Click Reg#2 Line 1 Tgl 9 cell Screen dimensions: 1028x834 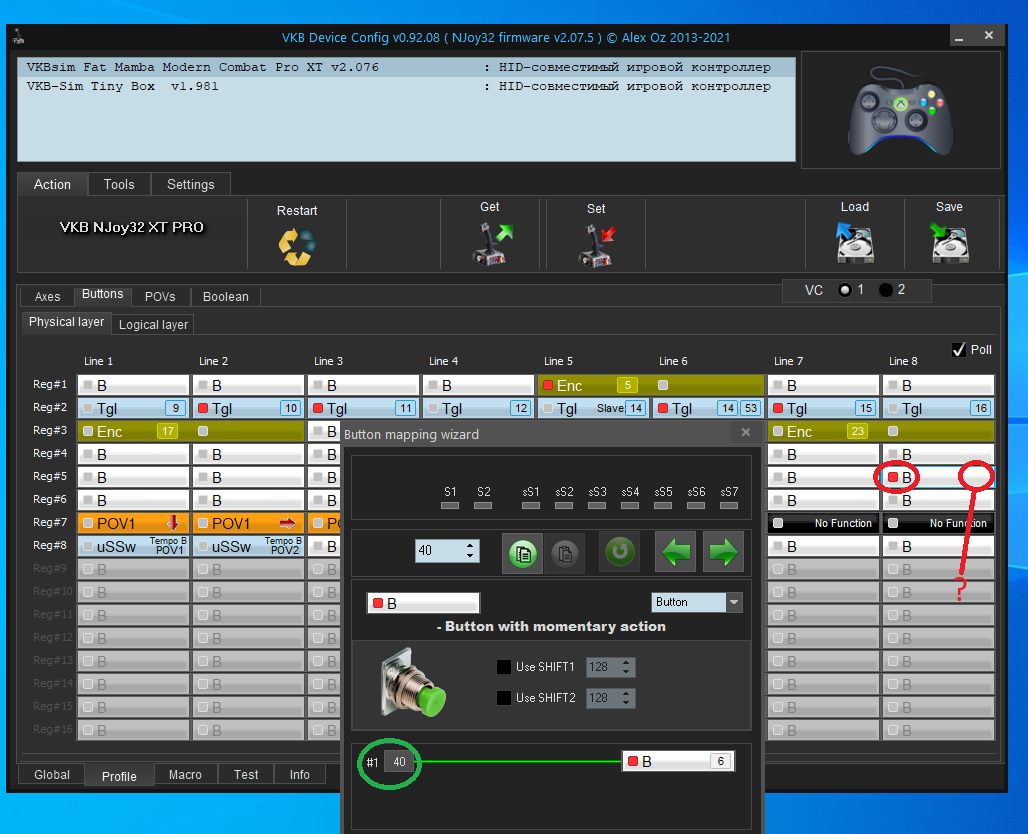click(x=134, y=408)
